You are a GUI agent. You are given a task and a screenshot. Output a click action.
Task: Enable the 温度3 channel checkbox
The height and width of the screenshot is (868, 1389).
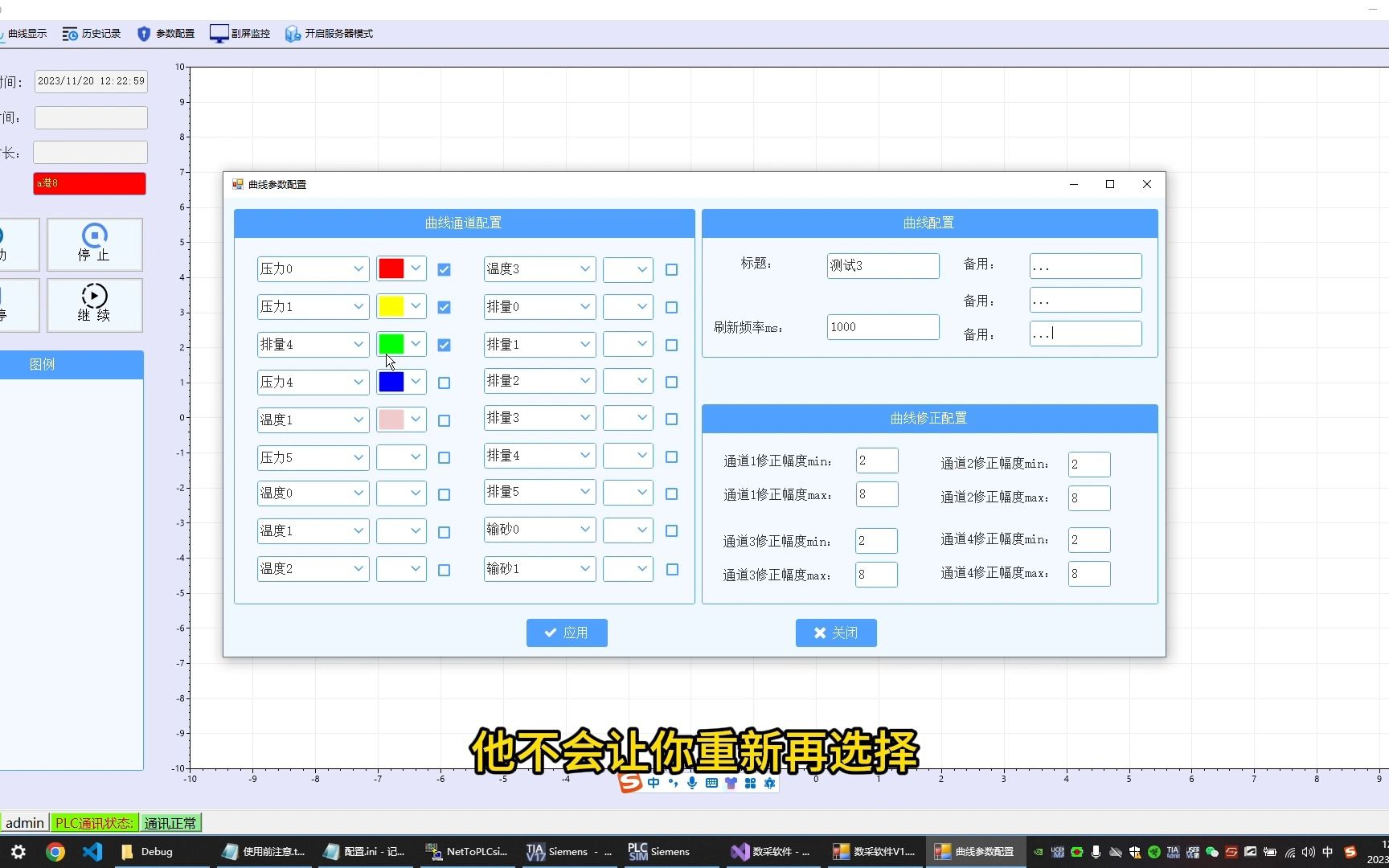pyautogui.click(x=672, y=269)
